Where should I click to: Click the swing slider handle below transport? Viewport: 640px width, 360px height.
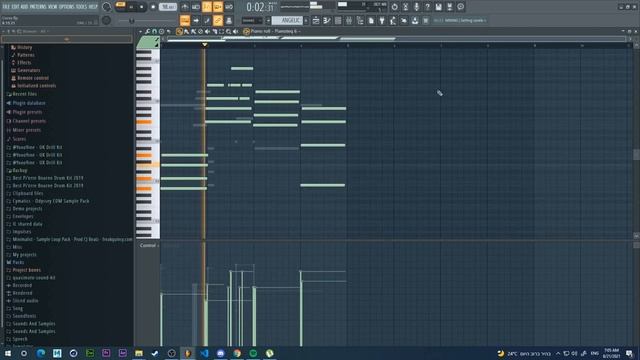(131, 21)
